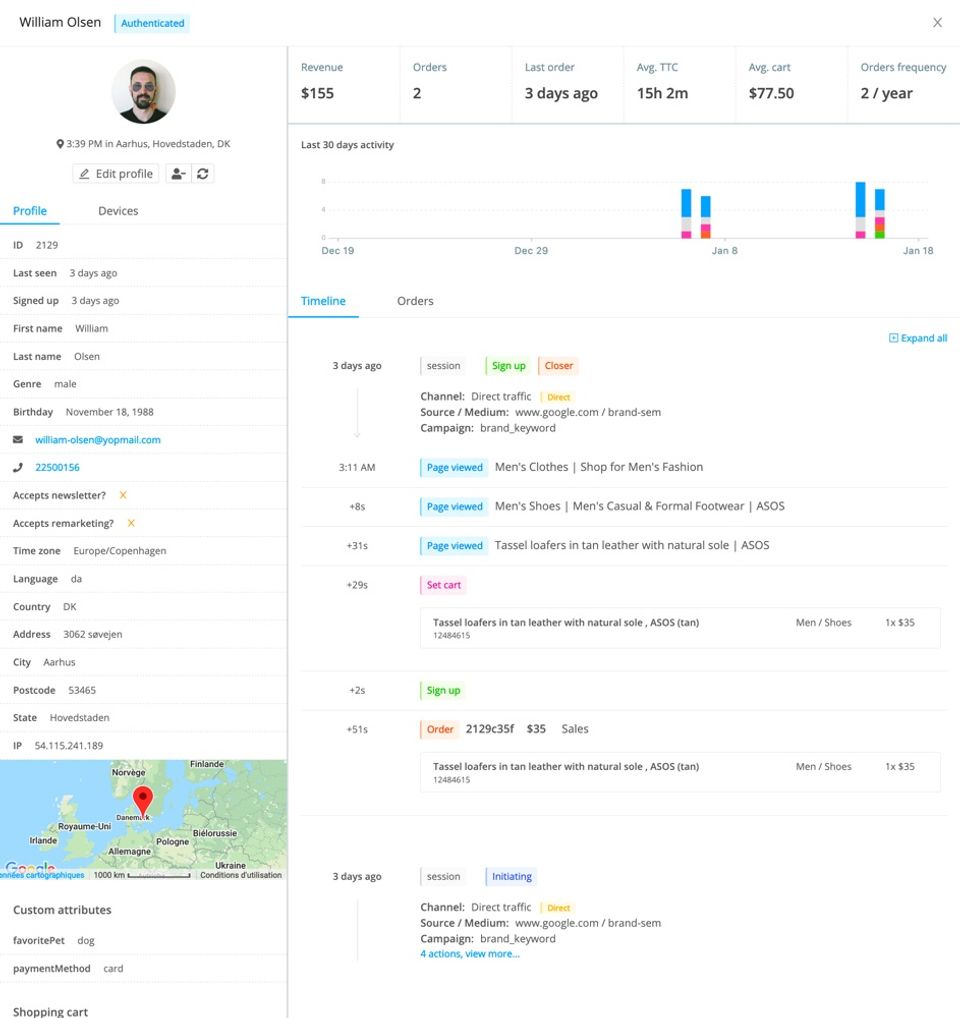This screenshot has width=960, height=1018.
Task: Click the Shopping cart heading
Action: [x=51, y=1012]
